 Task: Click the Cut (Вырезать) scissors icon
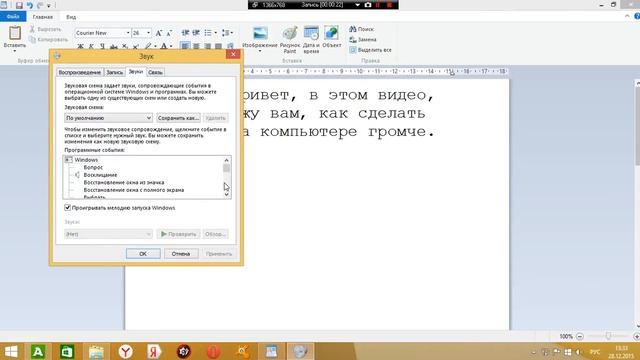click(32, 29)
